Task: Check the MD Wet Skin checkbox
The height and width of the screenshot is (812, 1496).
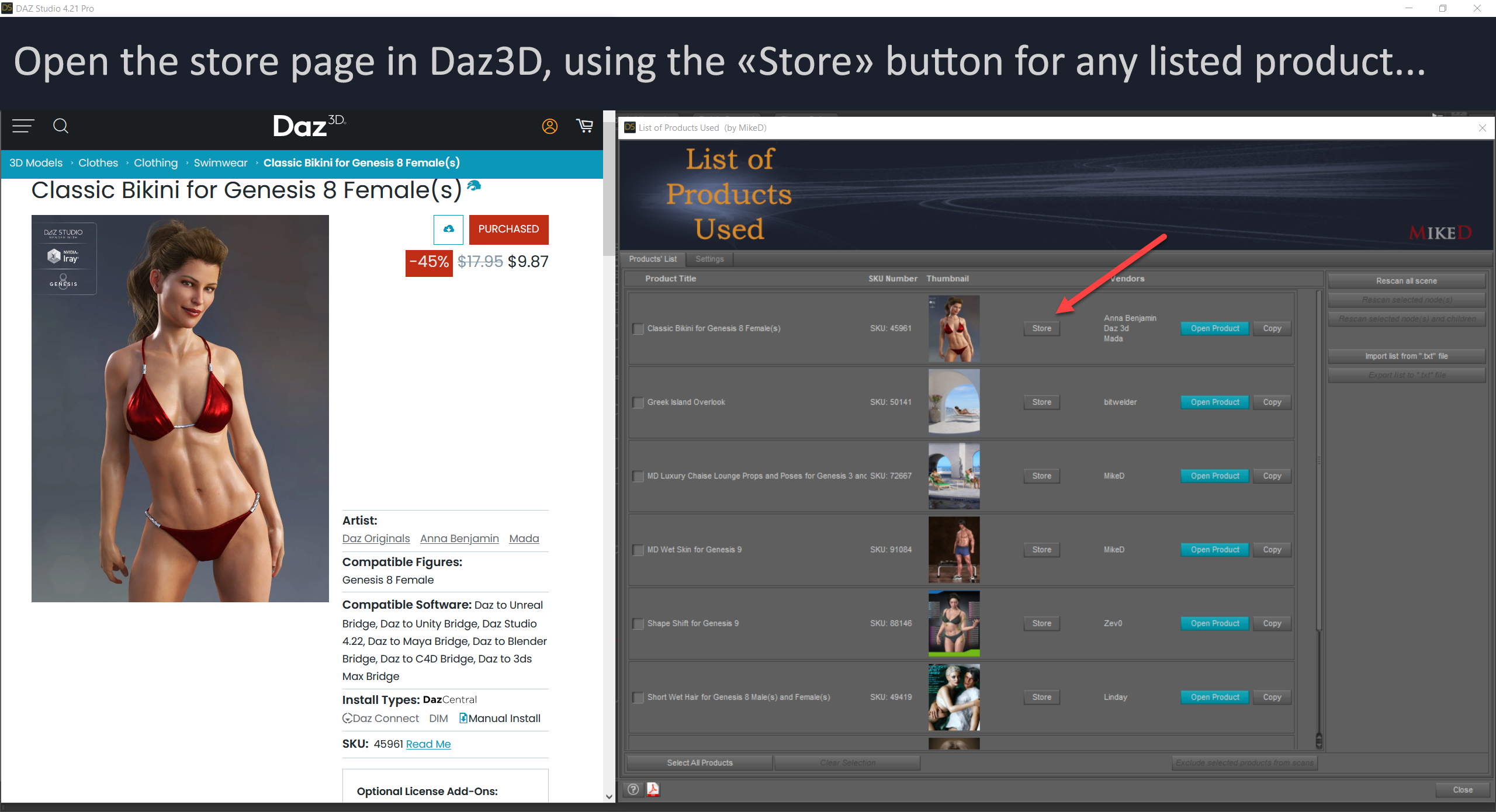Action: pyautogui.click(x=638, y=550)
